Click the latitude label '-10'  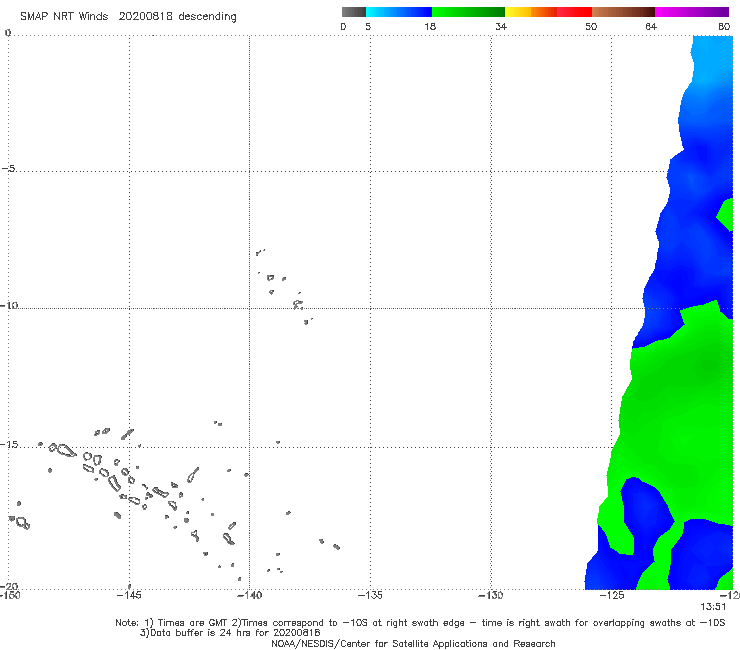pyautogui.click(x=9, y=305)
